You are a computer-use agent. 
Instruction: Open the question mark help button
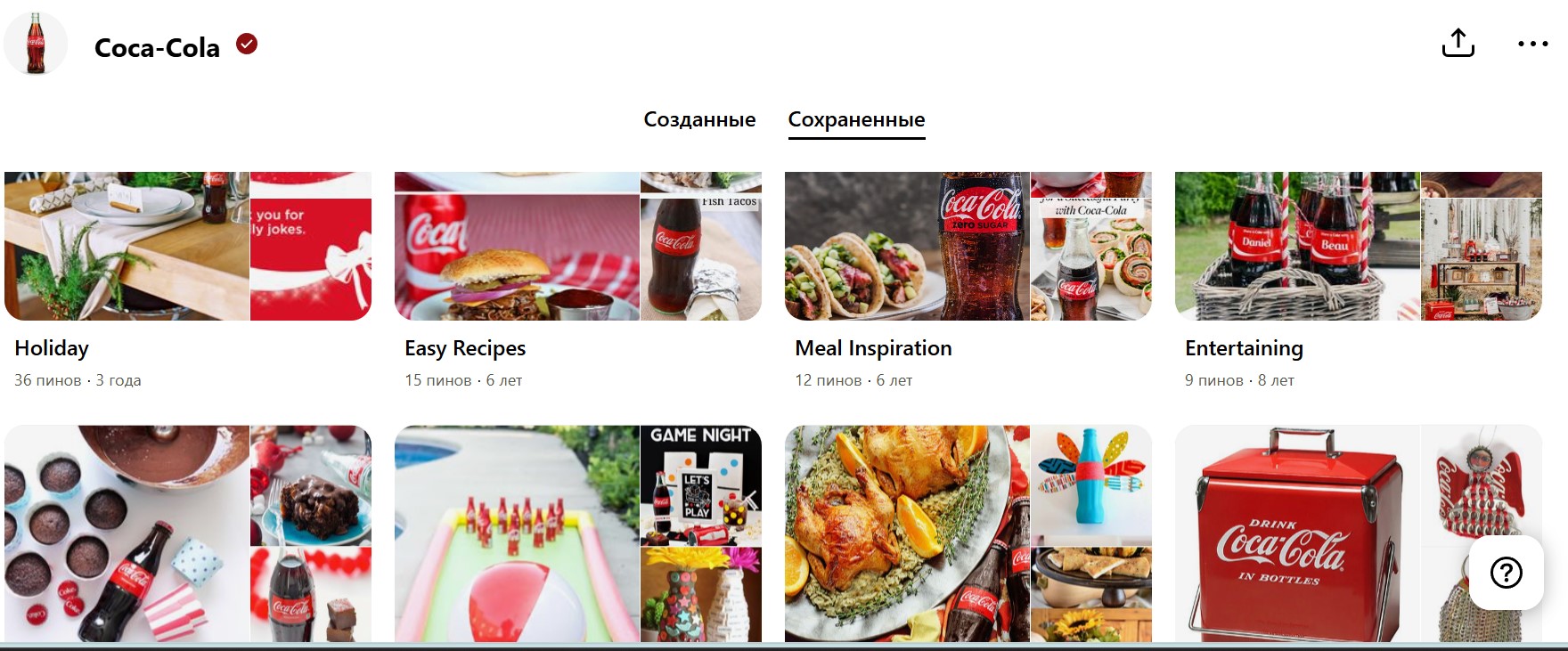click(x=1507, y=573)
